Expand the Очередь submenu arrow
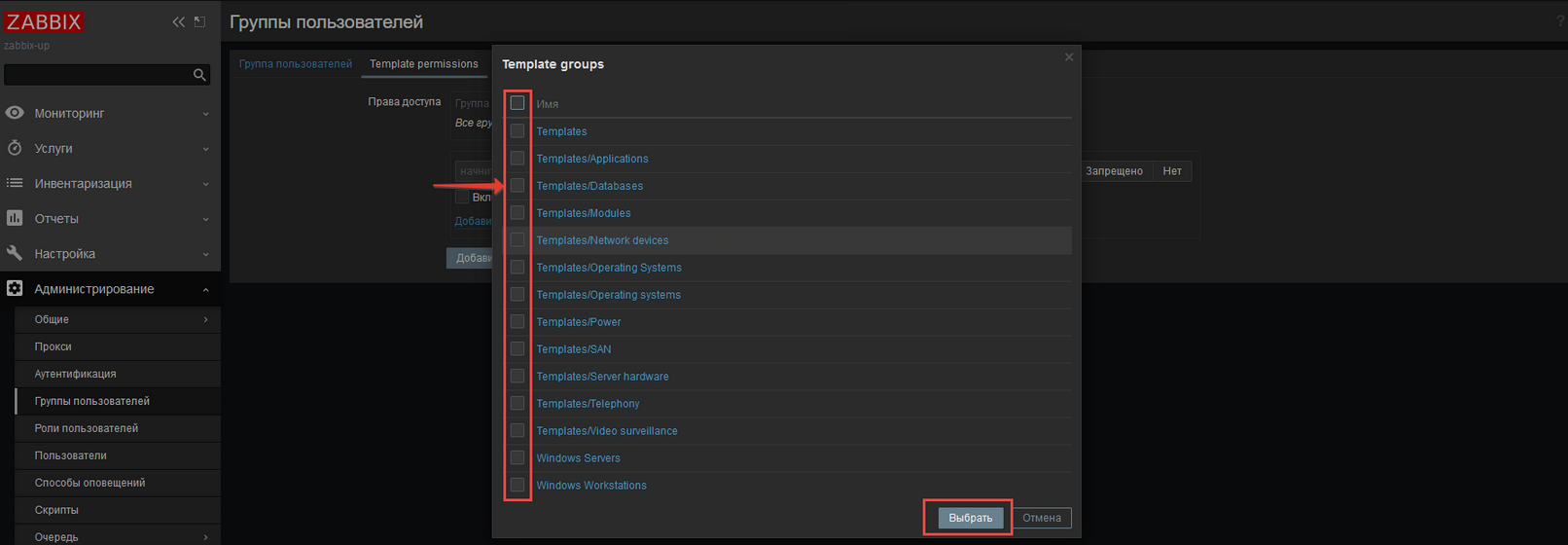Image resolution: width=1568 pixels, height=545 pixels. pyautogui.click(x=205, y=537)
